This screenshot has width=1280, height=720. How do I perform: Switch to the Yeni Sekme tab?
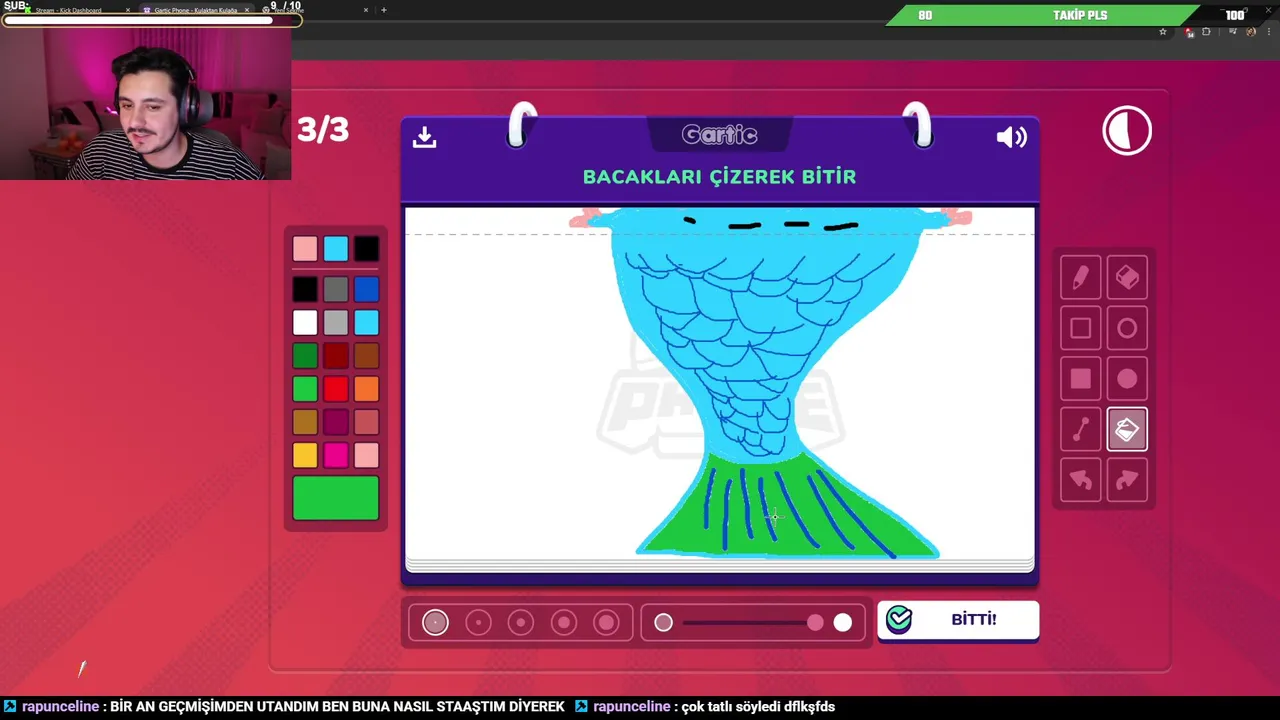coord(315,10)
